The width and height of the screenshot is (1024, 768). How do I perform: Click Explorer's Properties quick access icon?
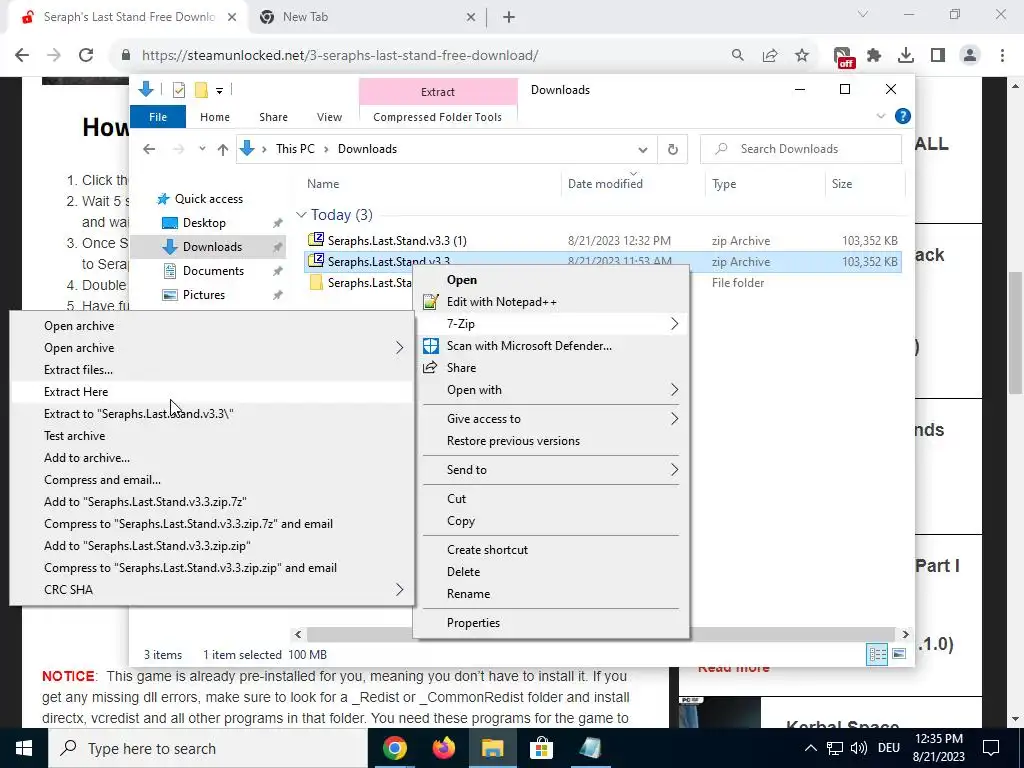(x=178, y=90)
